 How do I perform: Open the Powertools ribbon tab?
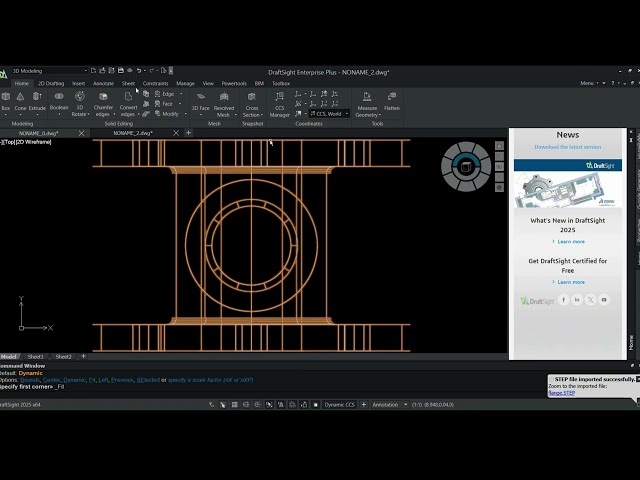[x=234, y=83]
